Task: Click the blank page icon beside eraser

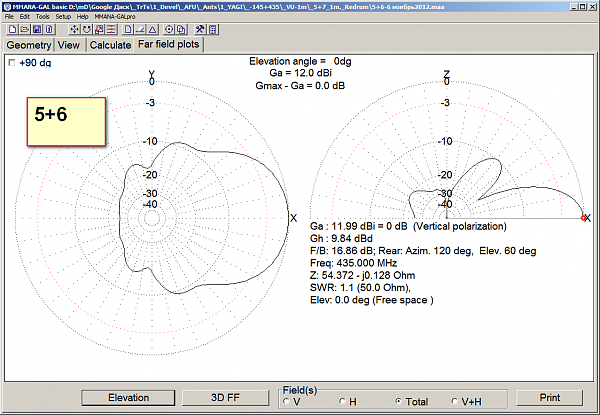Action: click(128, 29)
